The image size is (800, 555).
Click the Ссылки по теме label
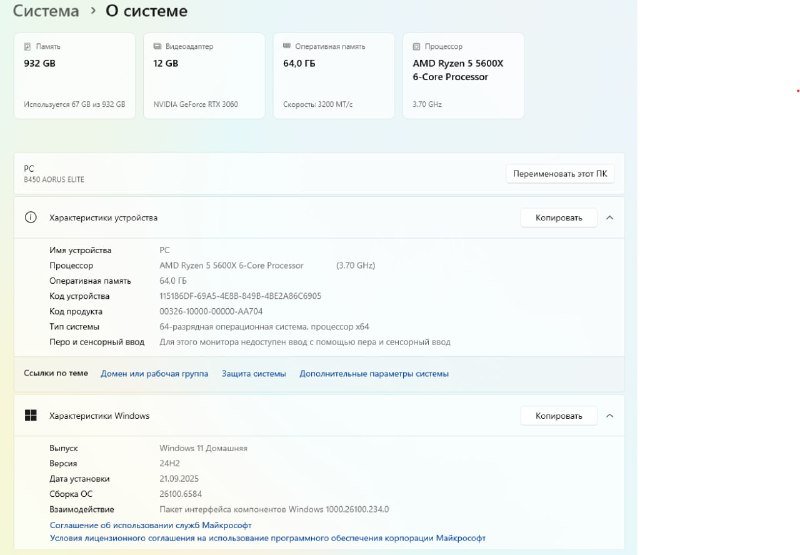56,373
